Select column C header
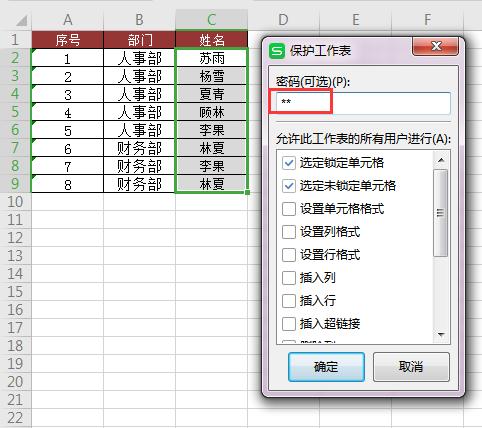The image size is (482, 428). pos(211,20)
